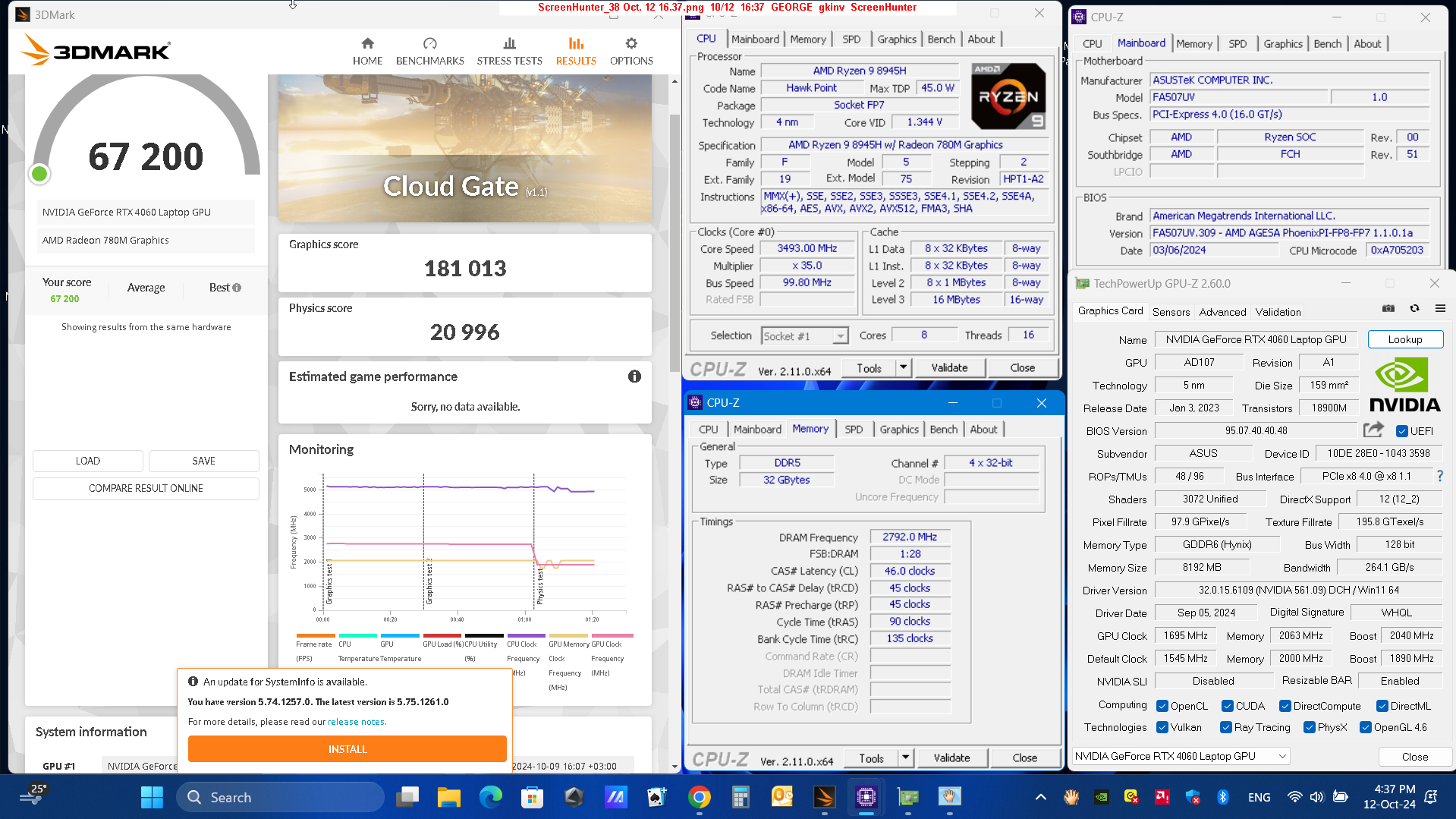1456x819 pixels.
Task: Open Tools dropdown arrow in lower CPU-Z
Action: tap(905, 758)
